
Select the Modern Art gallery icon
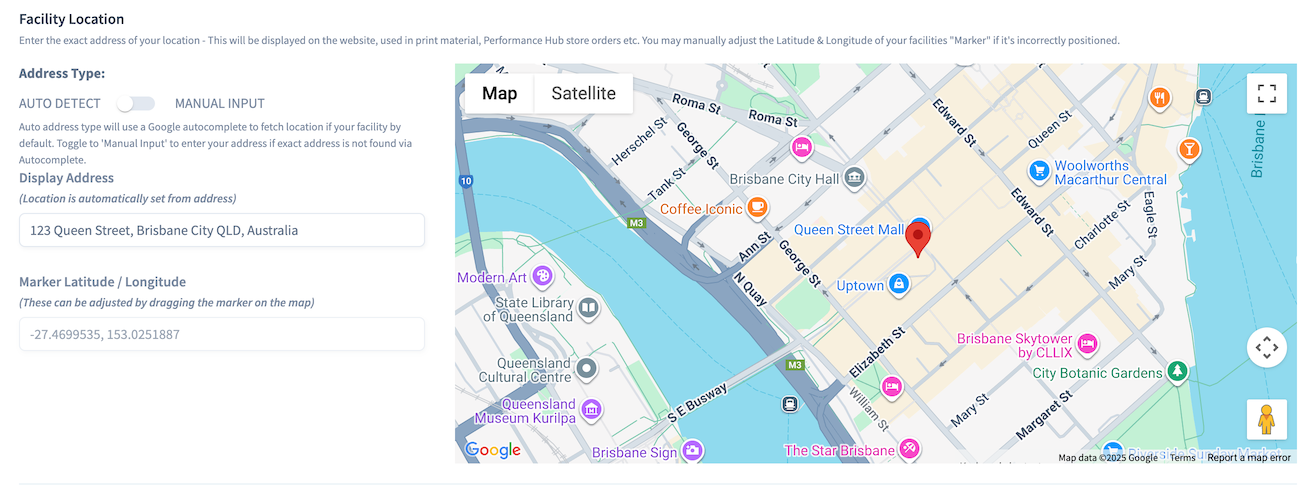tap(542, 276)
